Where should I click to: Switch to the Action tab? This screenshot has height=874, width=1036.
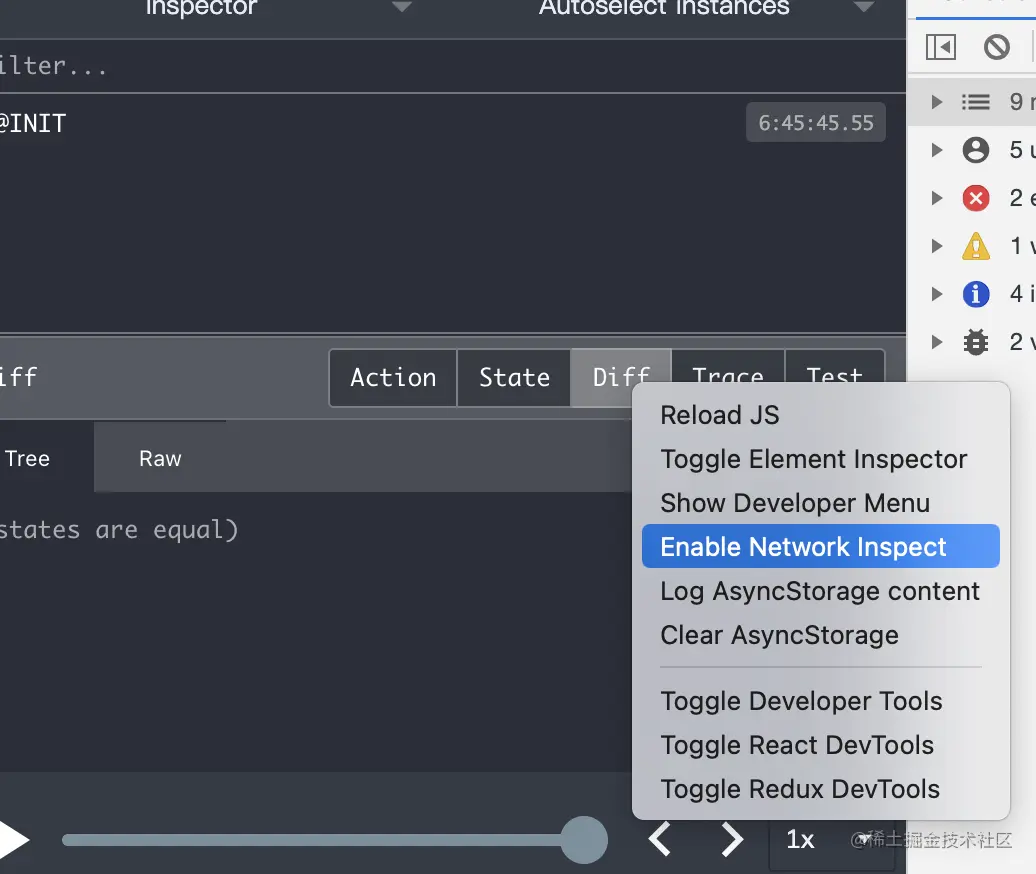click(x=393, y=378)
